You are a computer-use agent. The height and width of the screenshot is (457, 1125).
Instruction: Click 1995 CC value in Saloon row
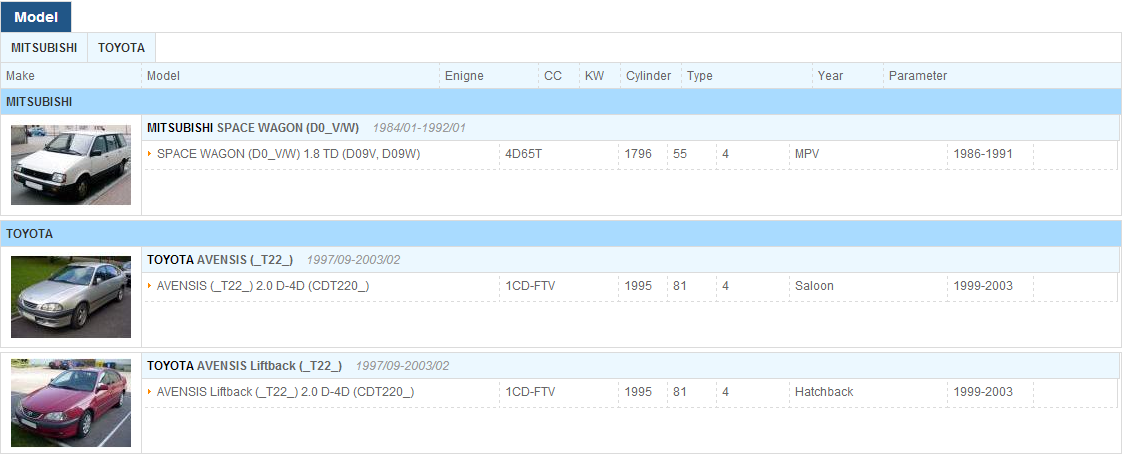pos(639,286)
